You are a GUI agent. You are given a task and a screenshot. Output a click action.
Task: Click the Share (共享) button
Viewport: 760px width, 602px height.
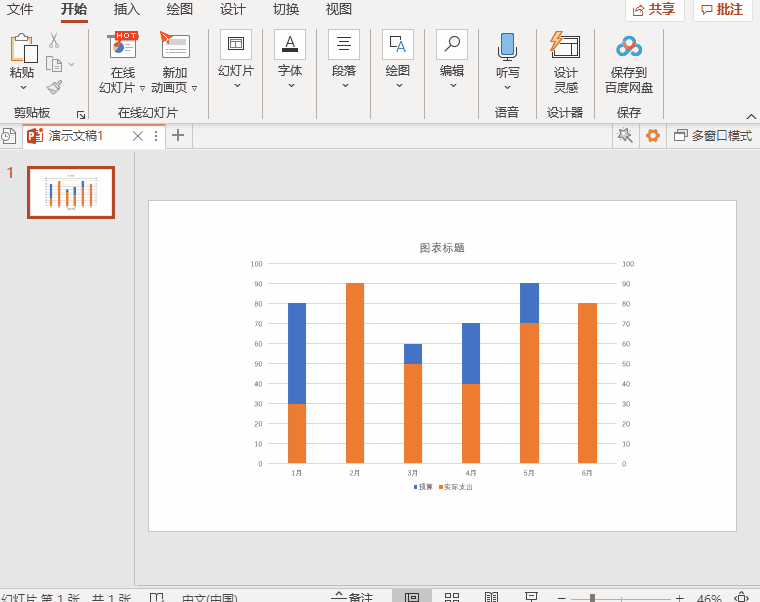(654, 10)
